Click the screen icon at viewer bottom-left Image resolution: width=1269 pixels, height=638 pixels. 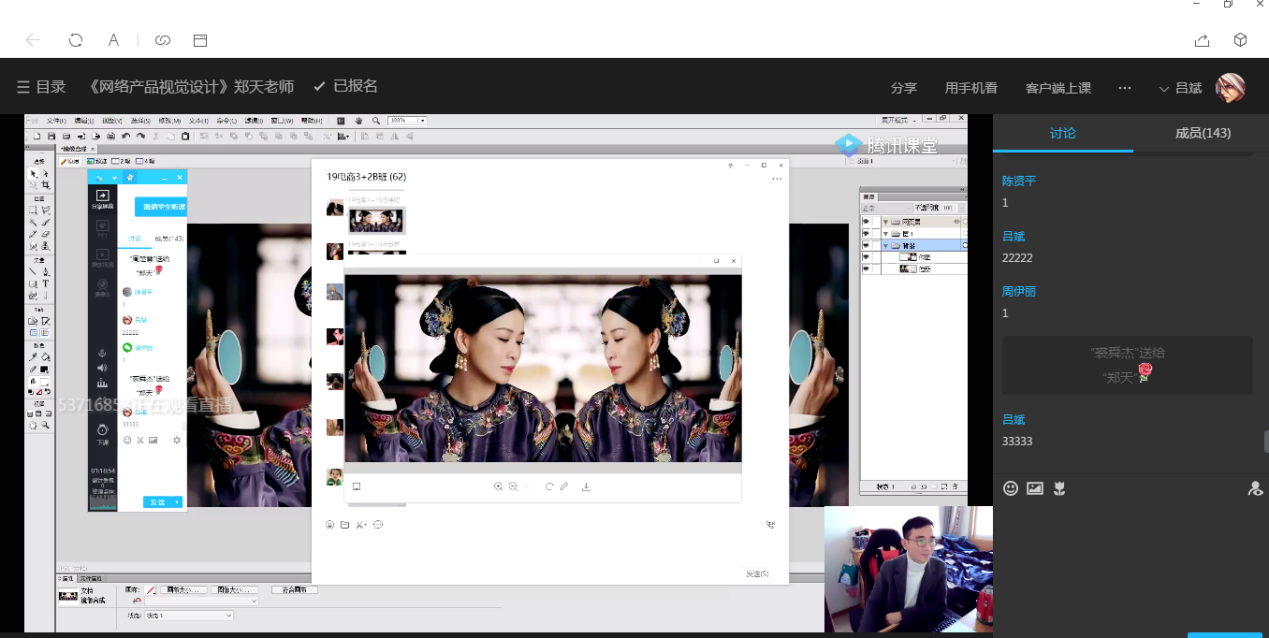(356, 486)
